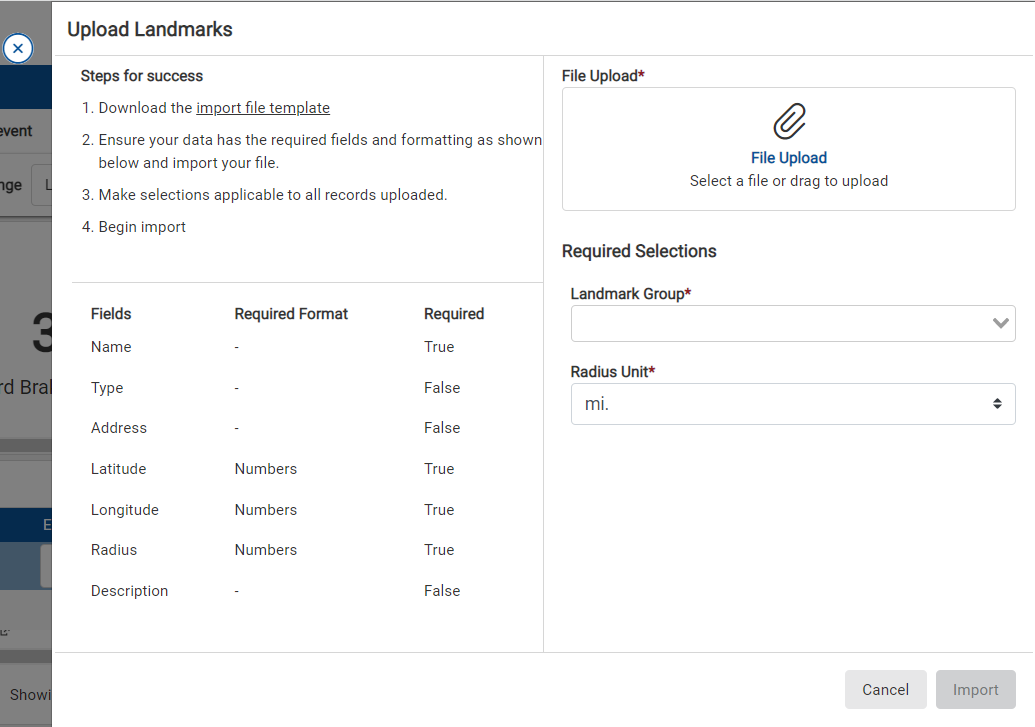The height and width of the screenshot is (727, 1035).
Task: Click the Begin import step text
Action: (142, 227)
